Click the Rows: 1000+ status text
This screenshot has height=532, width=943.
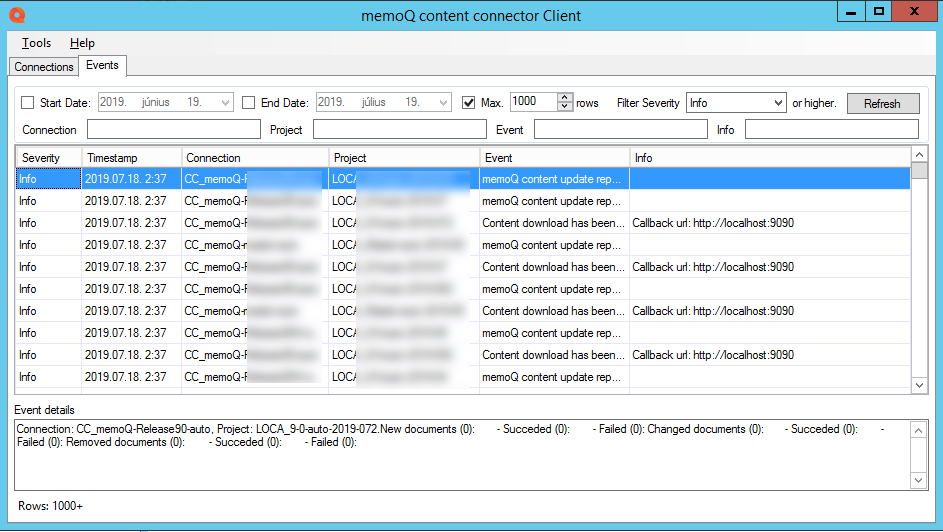[51, 506]
